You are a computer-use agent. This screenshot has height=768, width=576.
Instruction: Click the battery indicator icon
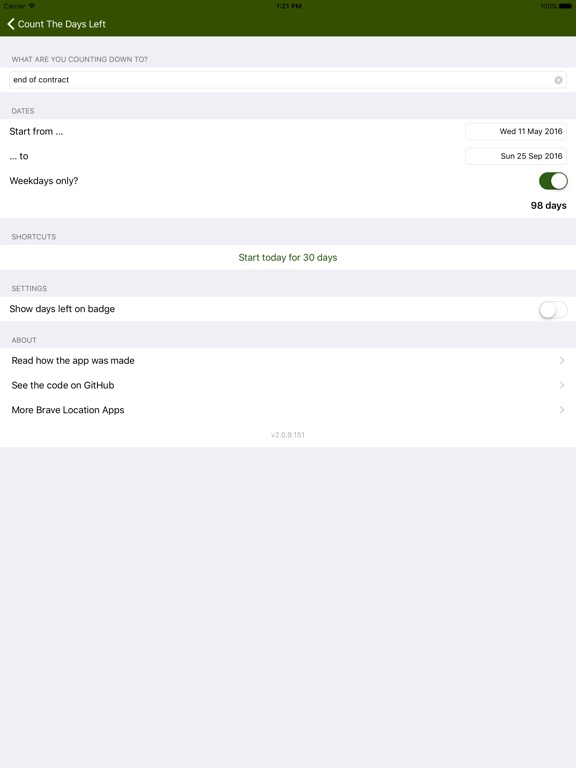pos(565,6)
